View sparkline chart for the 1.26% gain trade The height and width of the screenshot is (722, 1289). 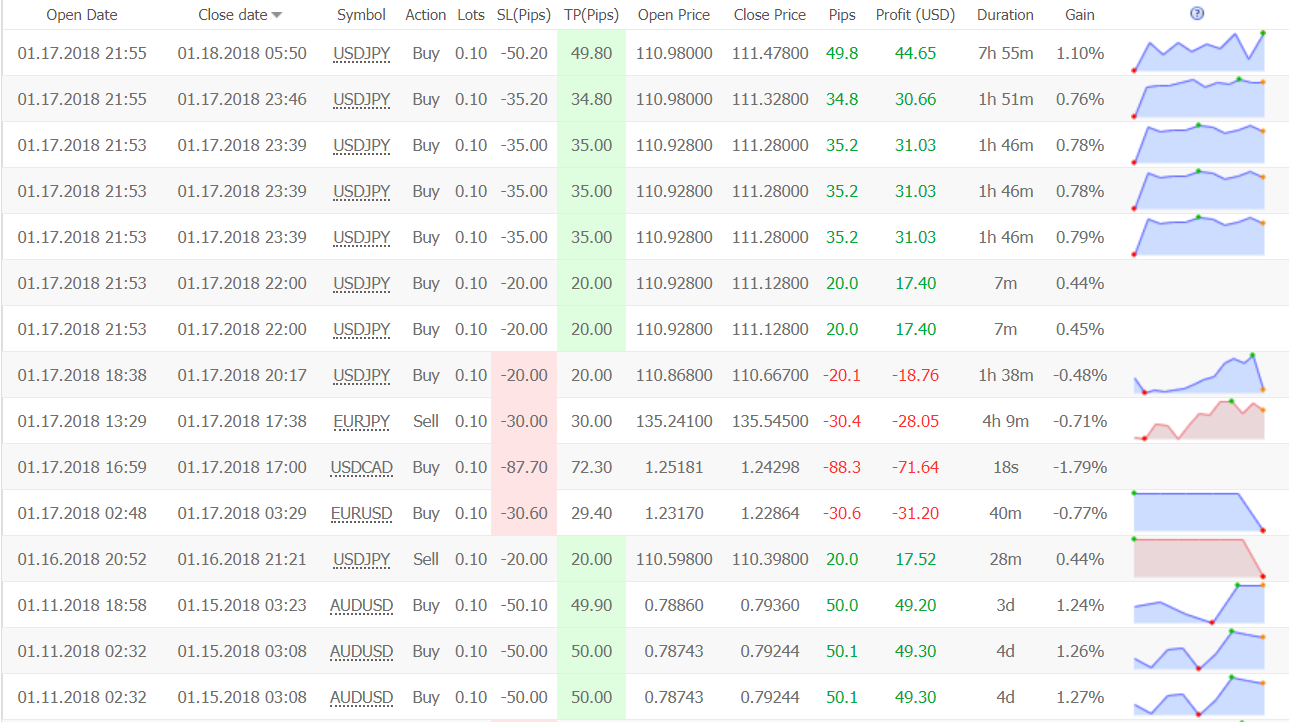1198,650
